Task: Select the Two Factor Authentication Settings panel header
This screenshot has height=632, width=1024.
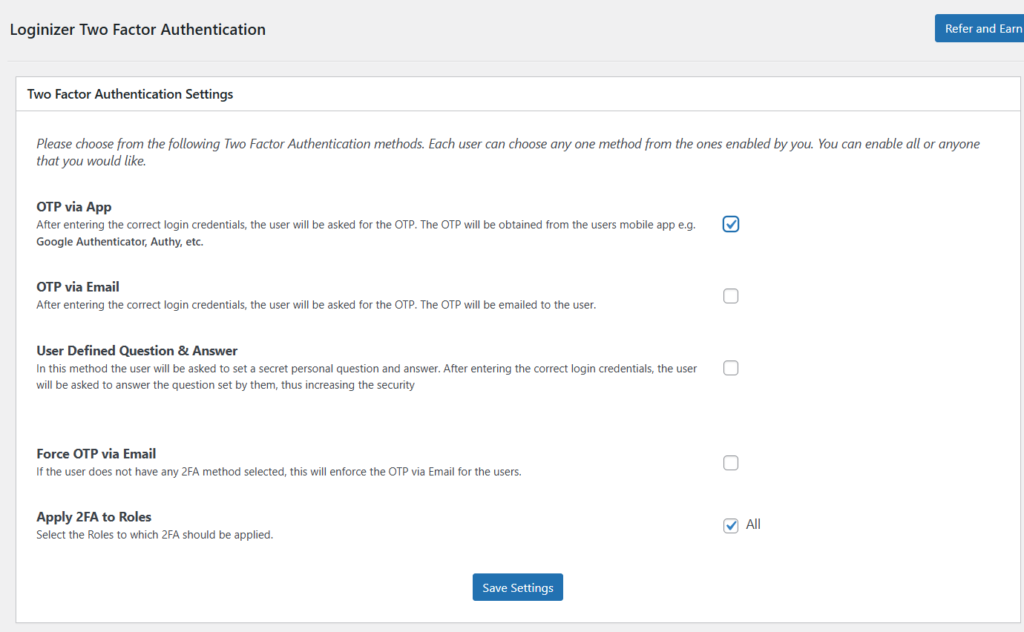Action: 130,94
